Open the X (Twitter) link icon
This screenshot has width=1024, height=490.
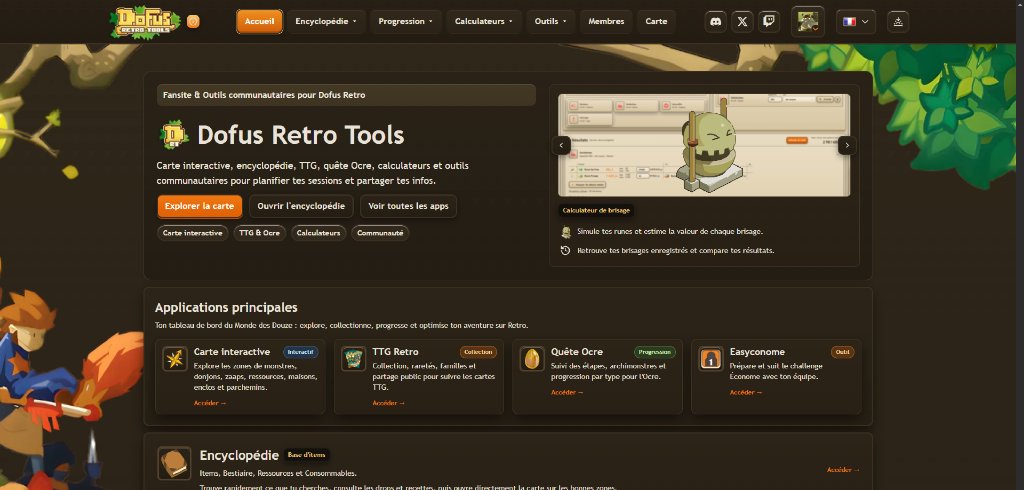[743, 22]
